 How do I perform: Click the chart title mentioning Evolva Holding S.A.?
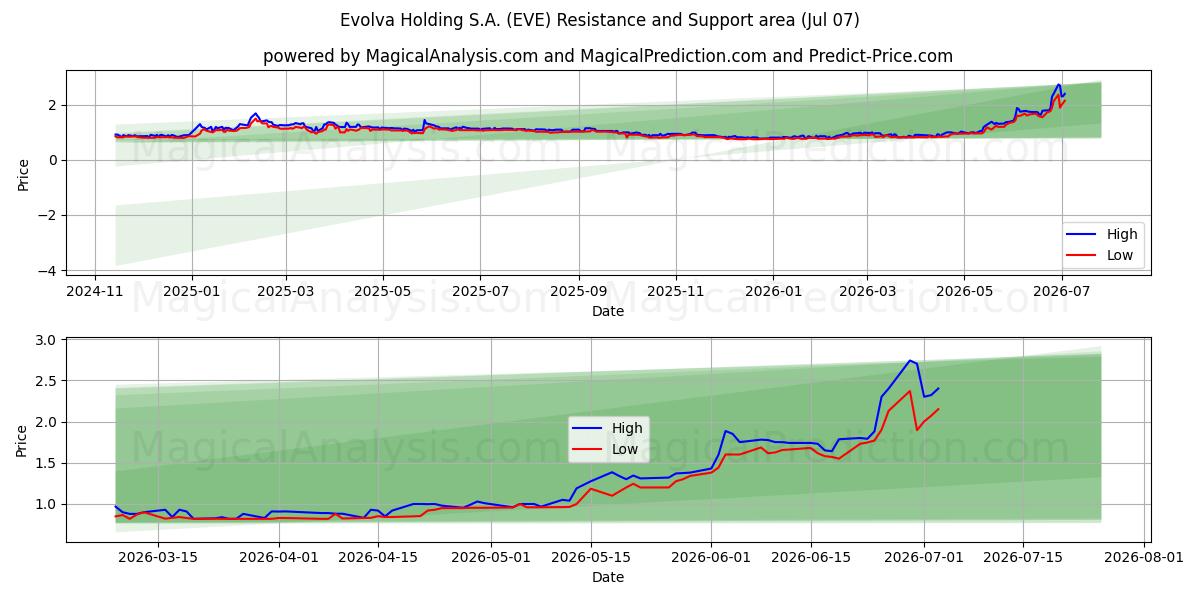pyautogui.click(x=600, y=20)
